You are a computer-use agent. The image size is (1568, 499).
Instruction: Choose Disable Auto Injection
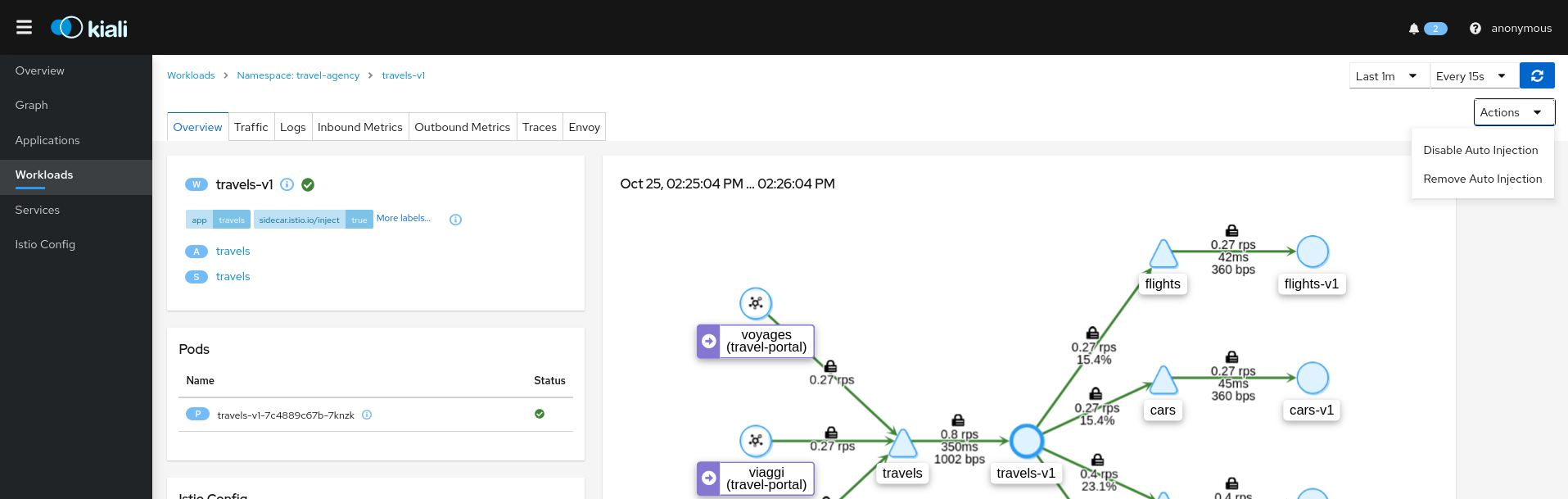point(1480,151)
